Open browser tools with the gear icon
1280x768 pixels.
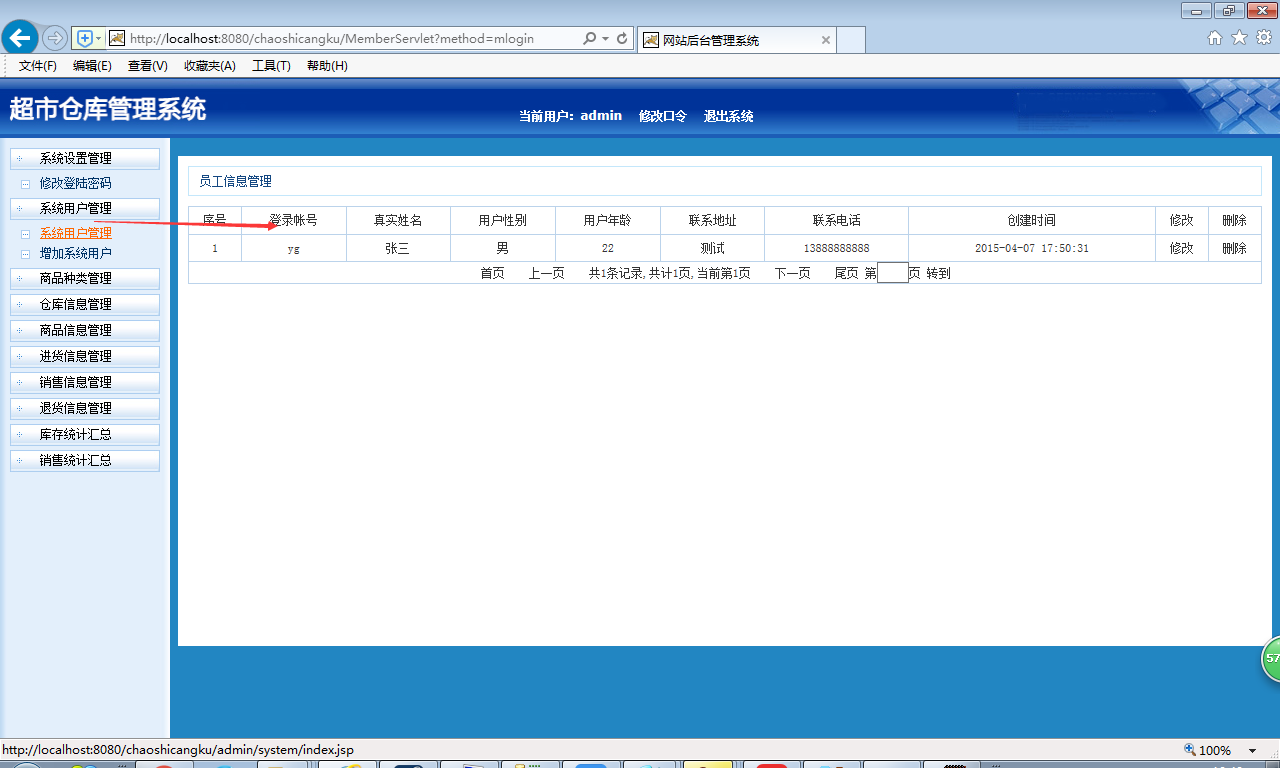click(1264, 38)
